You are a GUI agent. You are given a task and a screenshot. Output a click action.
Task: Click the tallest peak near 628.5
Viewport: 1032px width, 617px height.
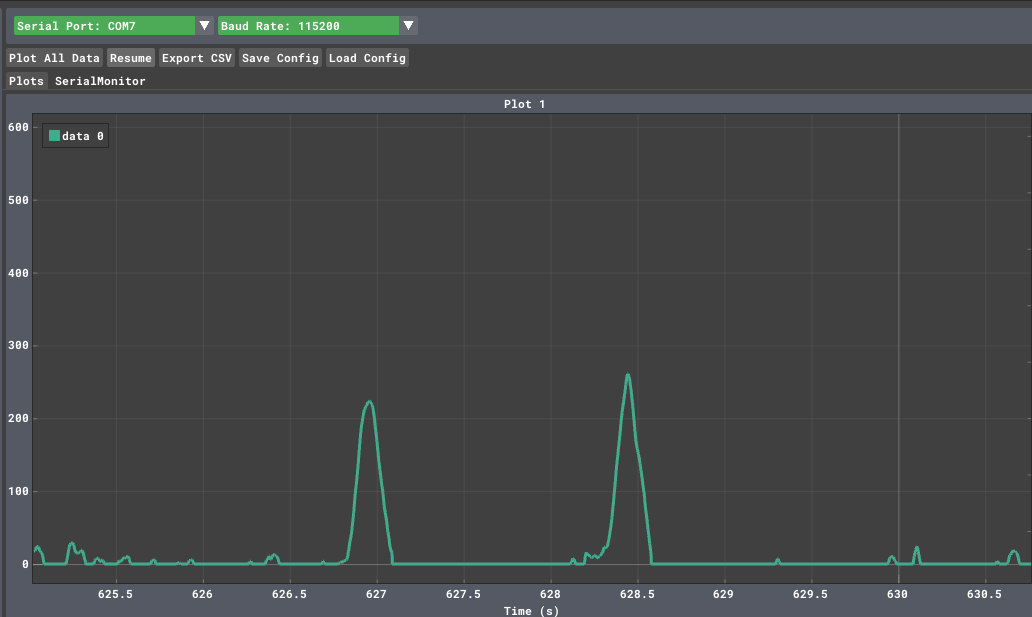click(628, 375)
